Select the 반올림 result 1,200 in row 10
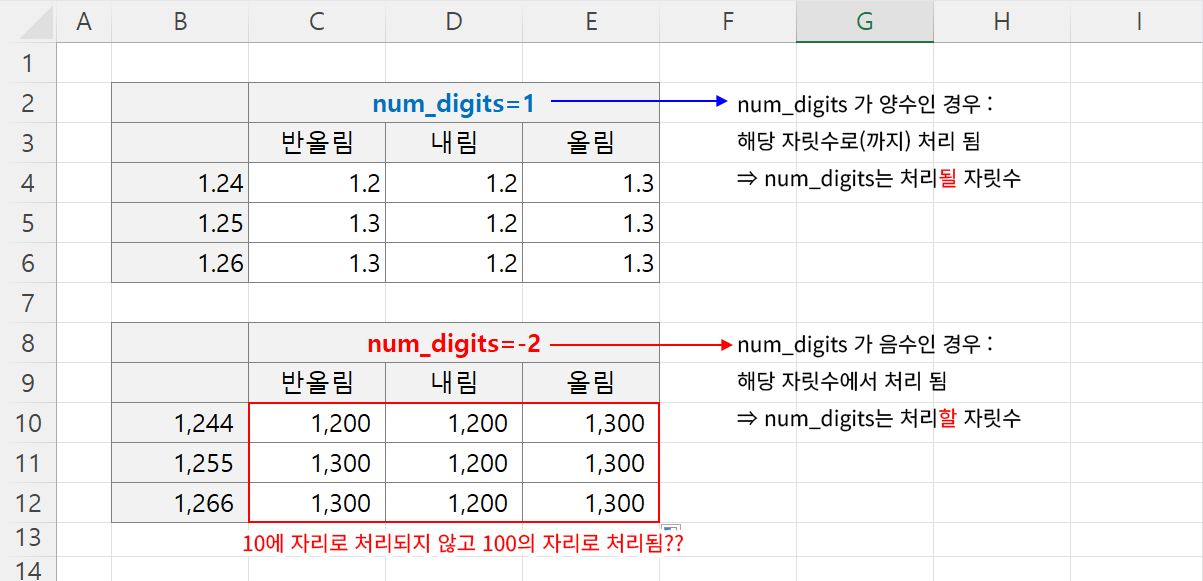 tap(317, 423)
